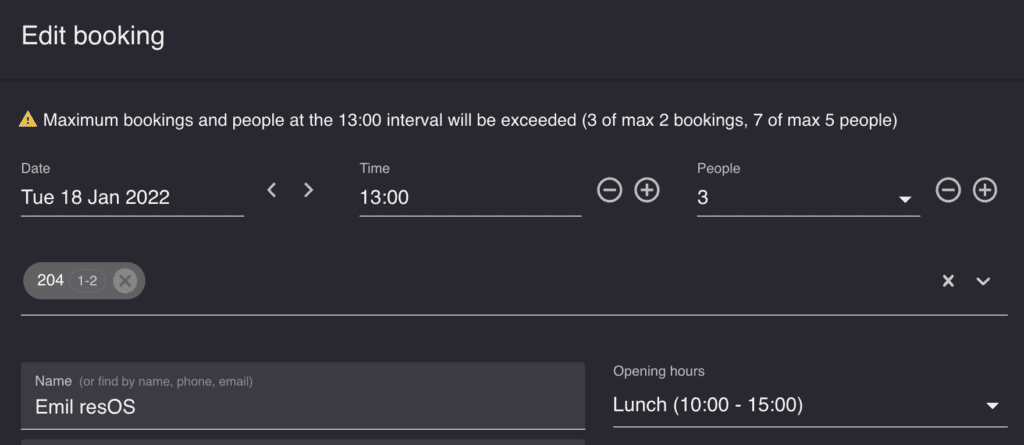Click the Name field containing Emil resOS
Viewport: 1024px width, 445px height.
click(303, 396)
